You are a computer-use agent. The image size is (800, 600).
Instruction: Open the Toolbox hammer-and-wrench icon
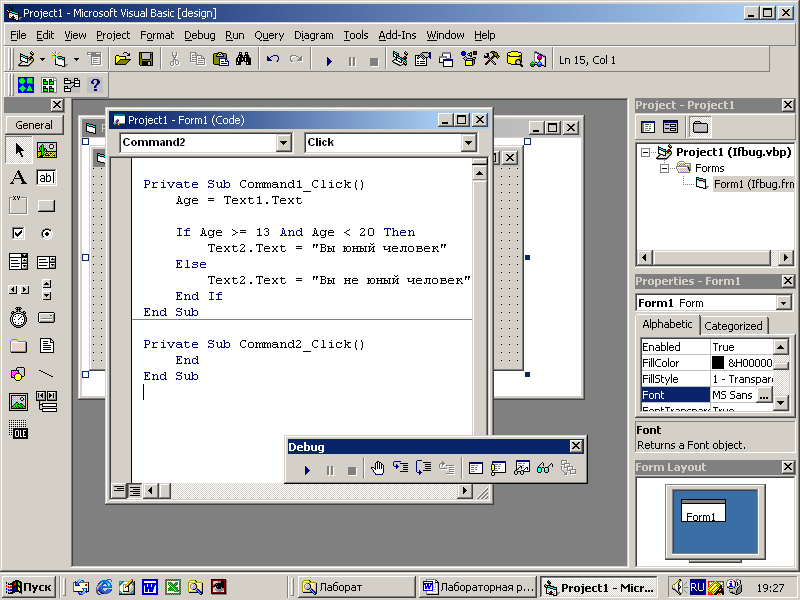pos(491,60)
